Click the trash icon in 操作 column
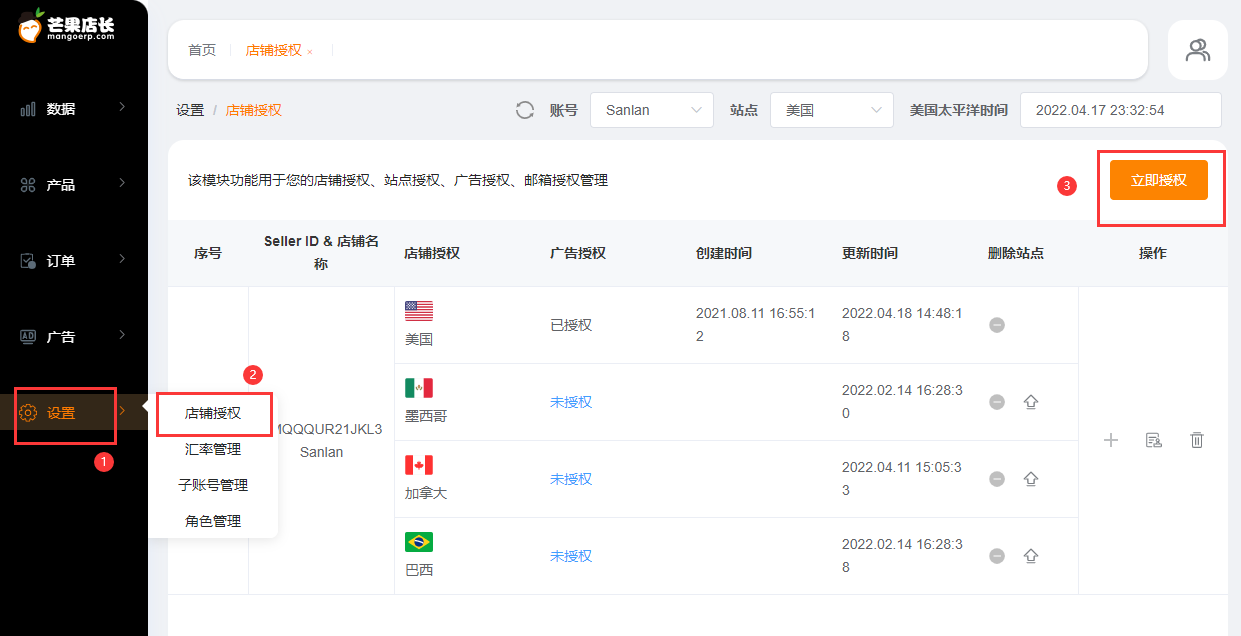The image size is (1241, 636). coord(1197,440)
